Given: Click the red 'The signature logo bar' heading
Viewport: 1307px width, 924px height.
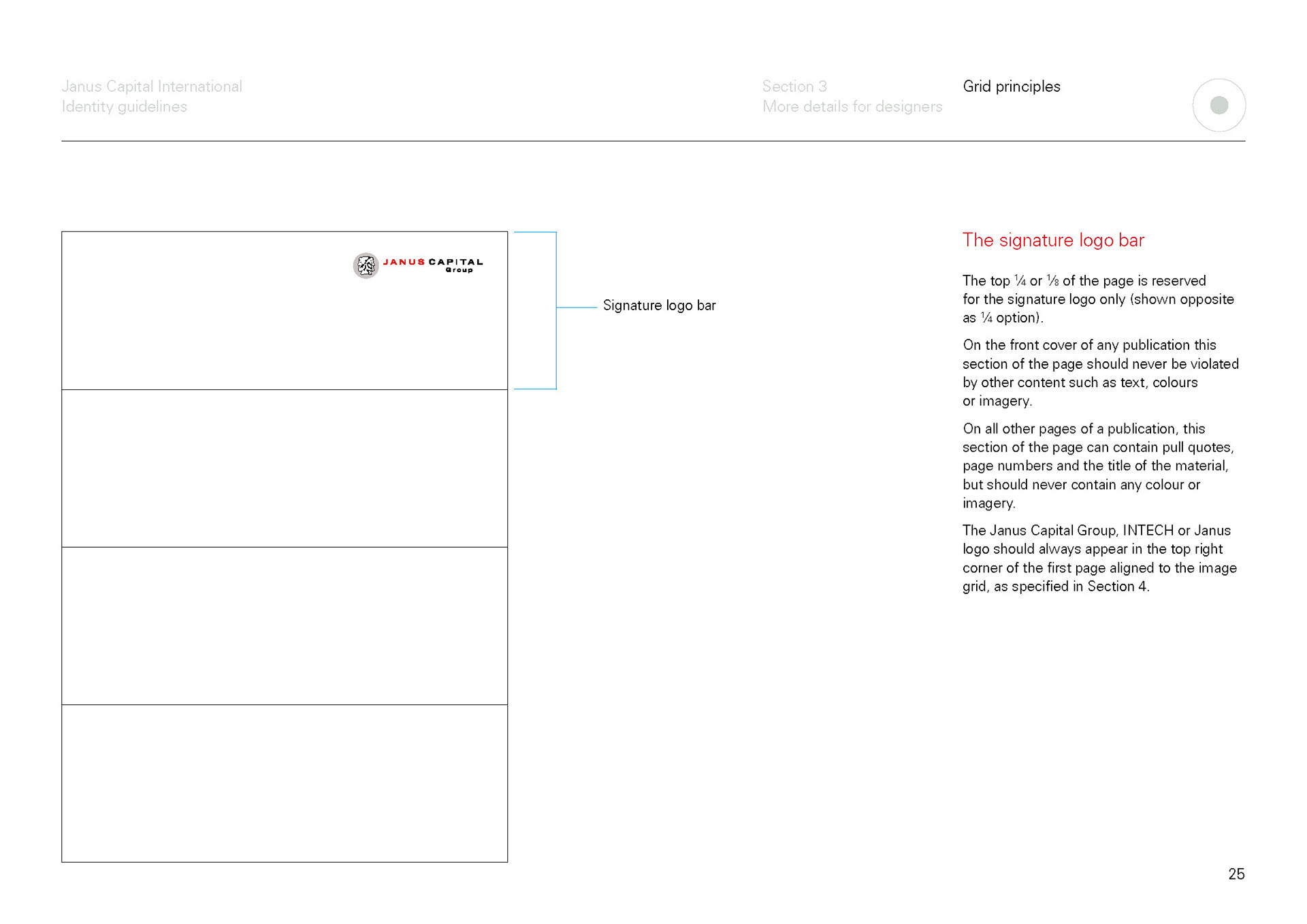Looking at the screenshot, I should (1052, 240).
